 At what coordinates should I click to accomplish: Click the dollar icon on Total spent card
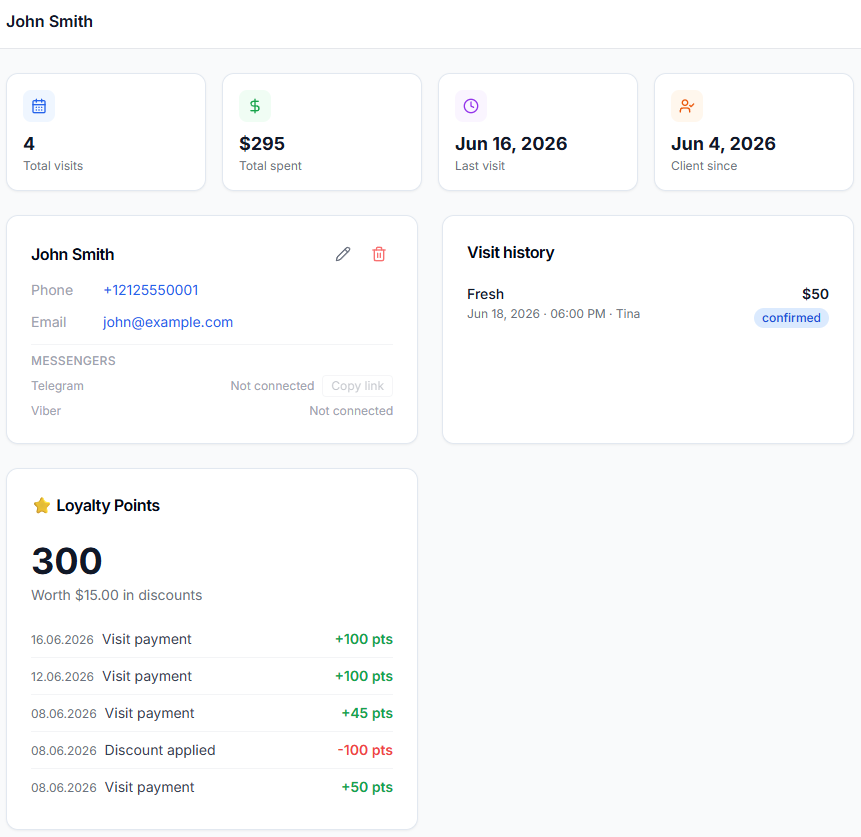tap(255, 106)
